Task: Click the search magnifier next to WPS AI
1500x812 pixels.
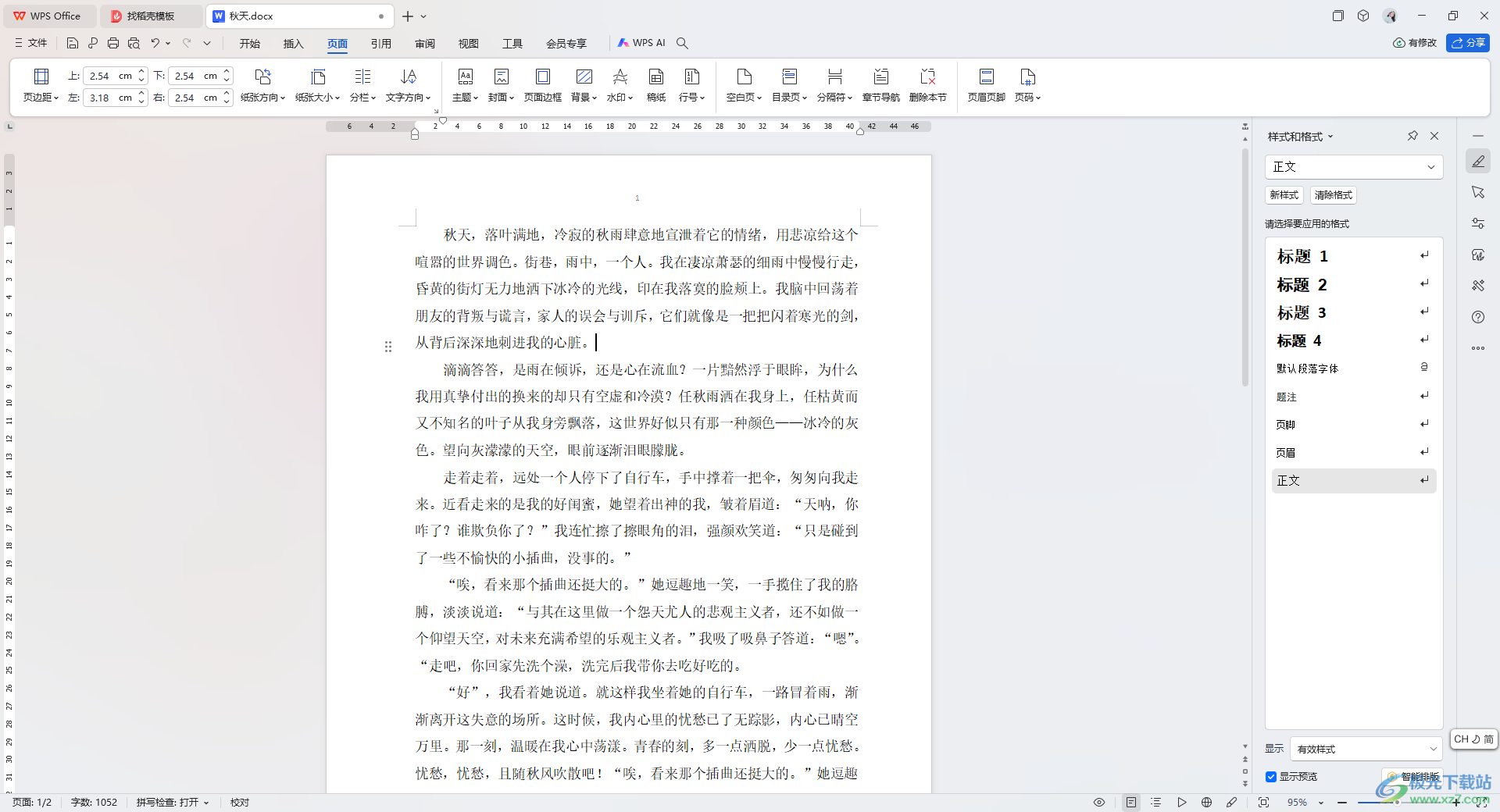Action: tap(682, 43)
